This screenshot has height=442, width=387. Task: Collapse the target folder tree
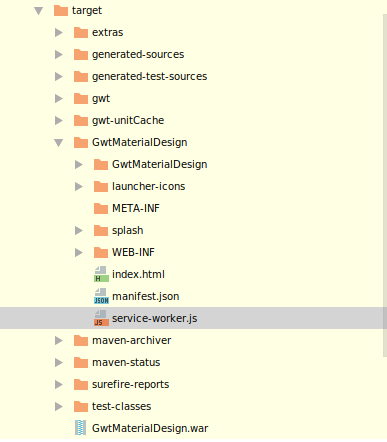[x=39, y=11]
